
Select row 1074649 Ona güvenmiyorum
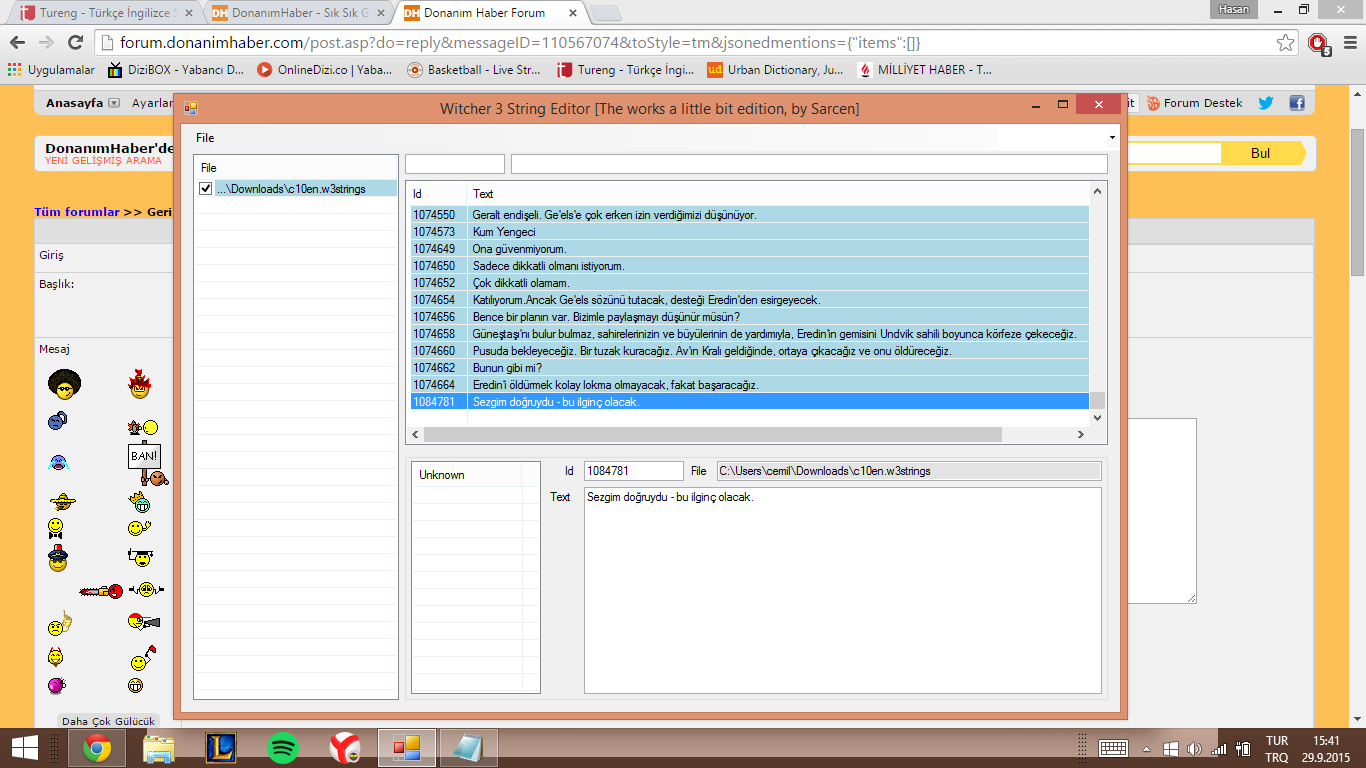pyautogui.click(x=749, y=249)
